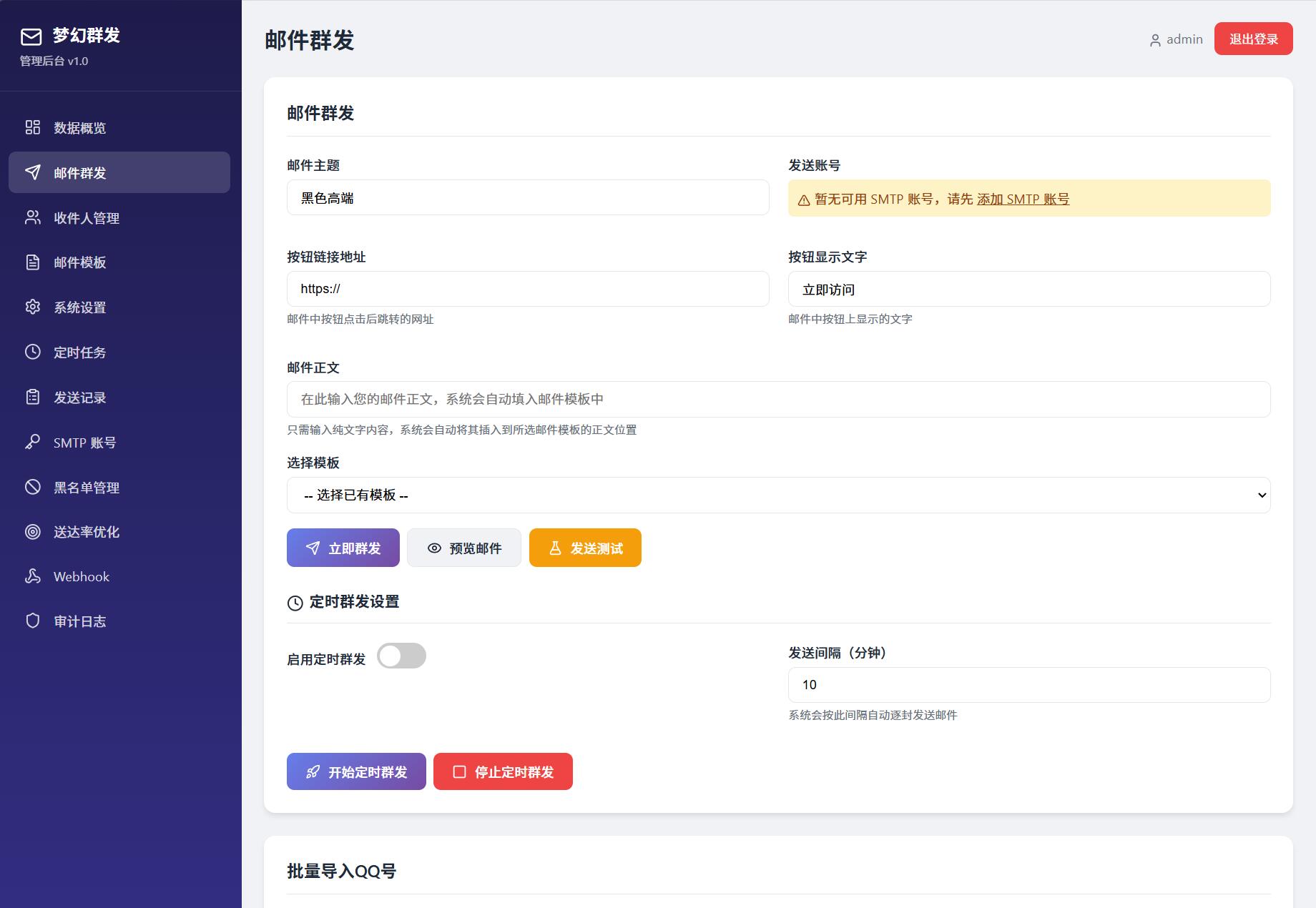
Task: Go to 收件人管理 in the sidebar
Action: 119,217
